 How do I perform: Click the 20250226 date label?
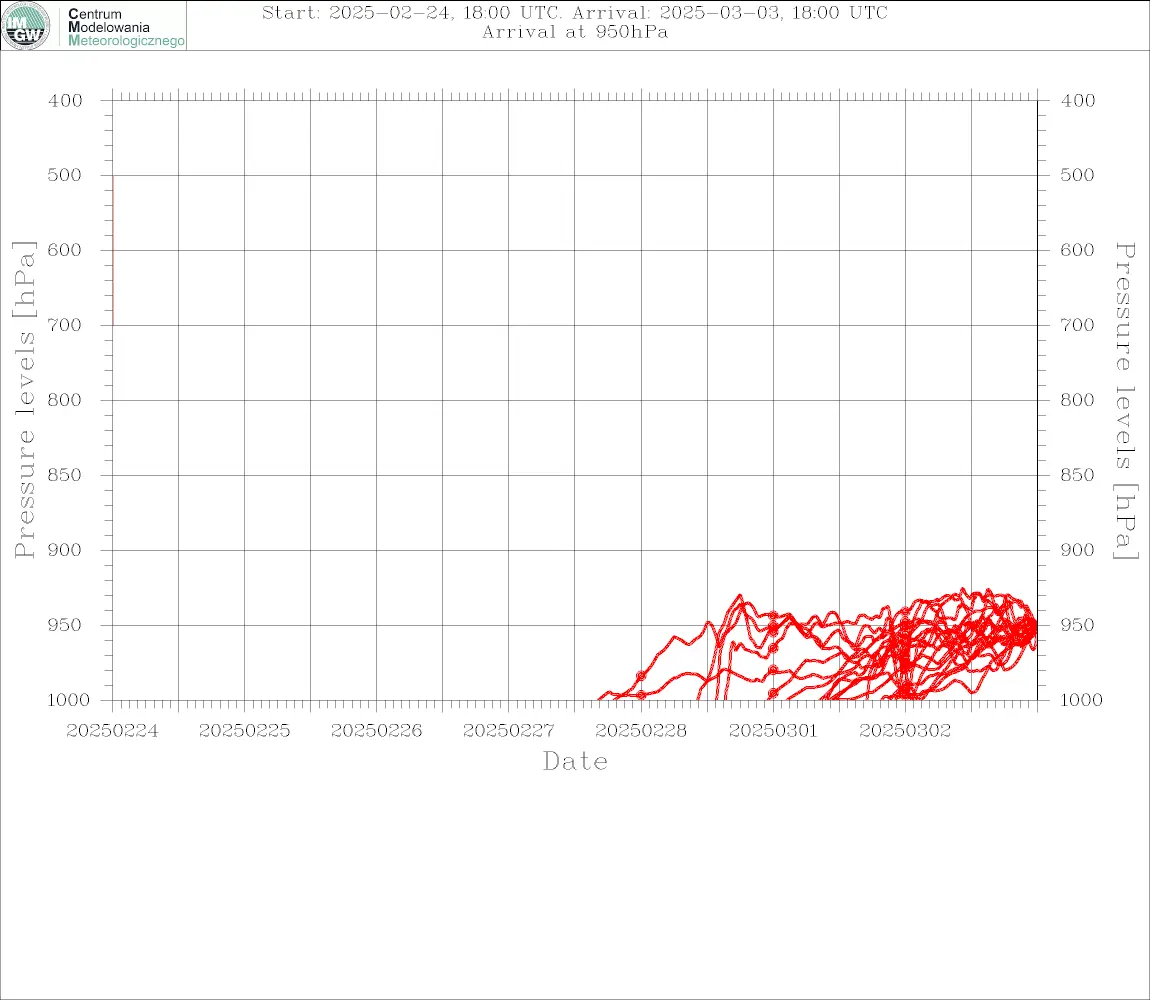376,731
